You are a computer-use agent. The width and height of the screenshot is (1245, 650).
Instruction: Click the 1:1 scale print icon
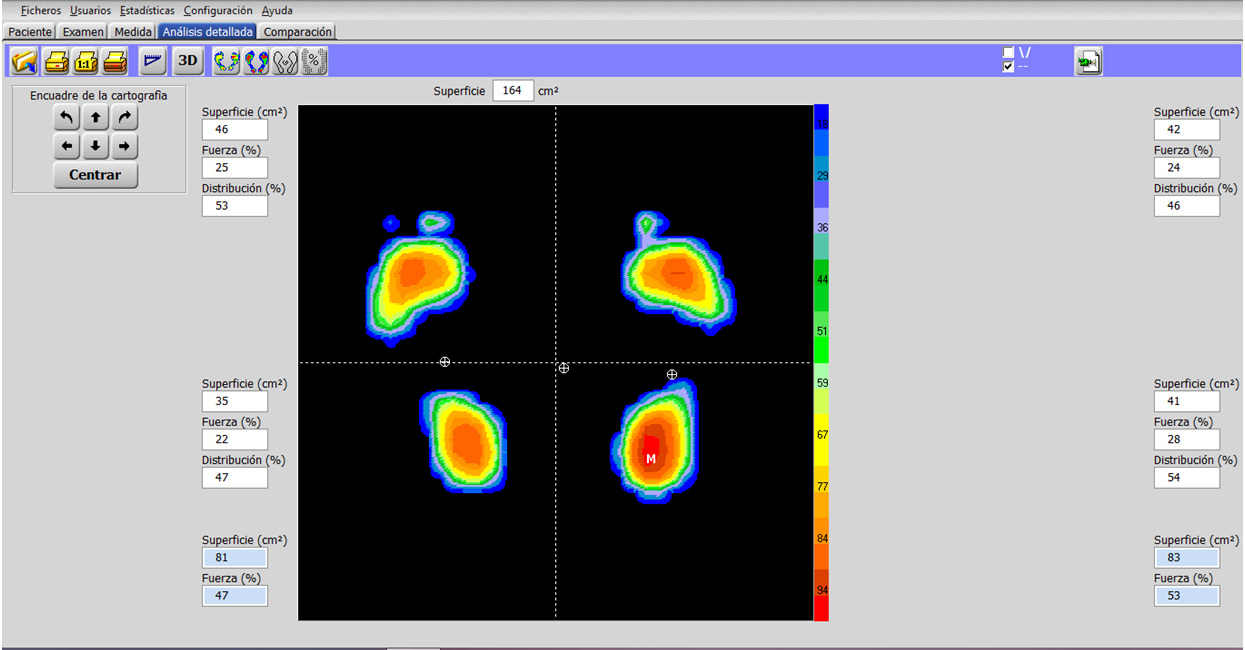[x=86, y=62]
